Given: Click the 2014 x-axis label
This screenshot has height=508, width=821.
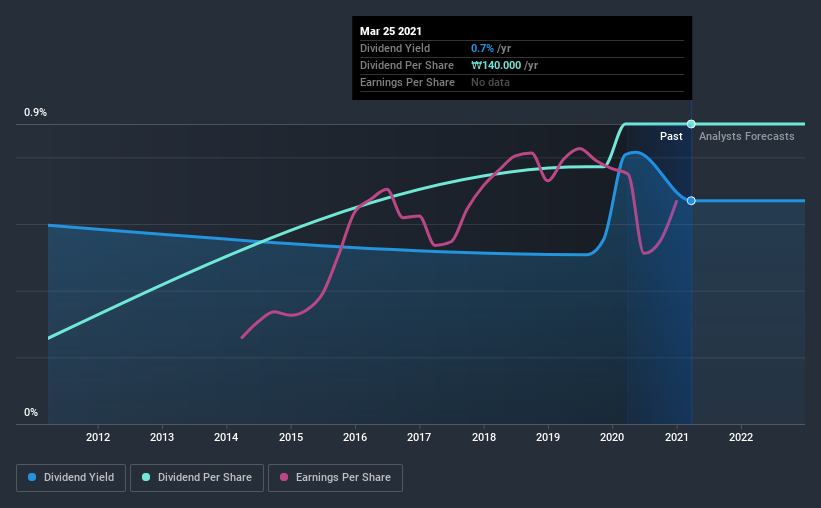Looking at the screenshot, I should click(x=226, y=437).
